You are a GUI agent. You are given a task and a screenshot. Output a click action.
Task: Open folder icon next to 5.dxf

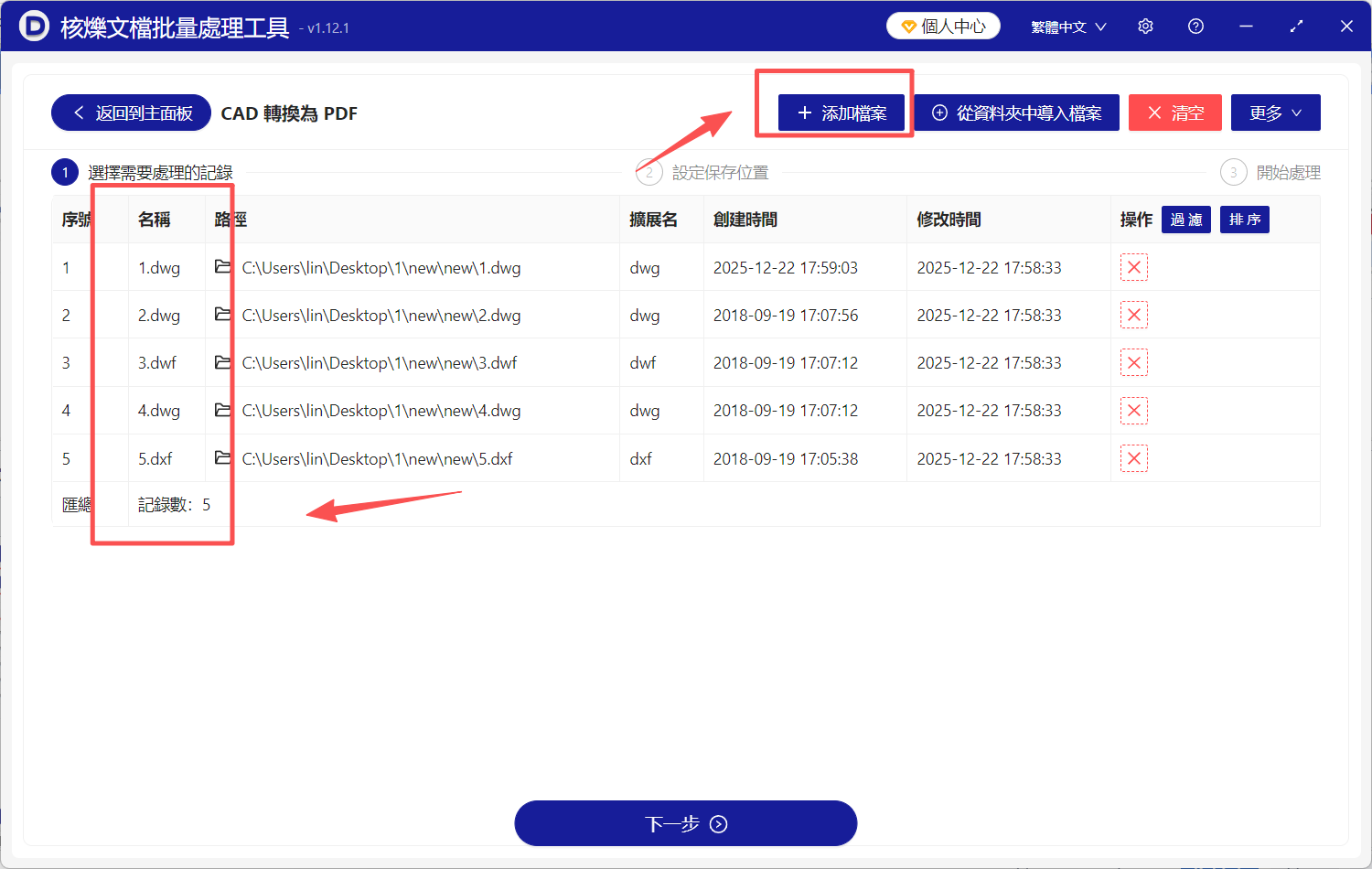pos(222,458)
